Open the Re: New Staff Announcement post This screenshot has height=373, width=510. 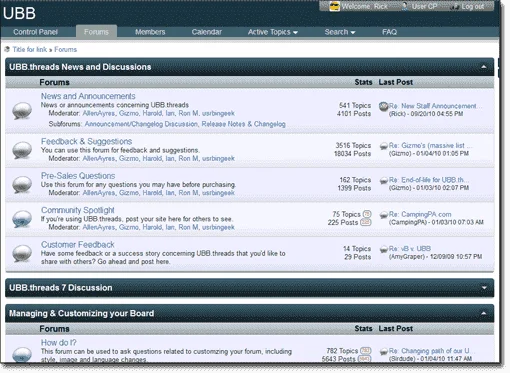coord(435,106)
